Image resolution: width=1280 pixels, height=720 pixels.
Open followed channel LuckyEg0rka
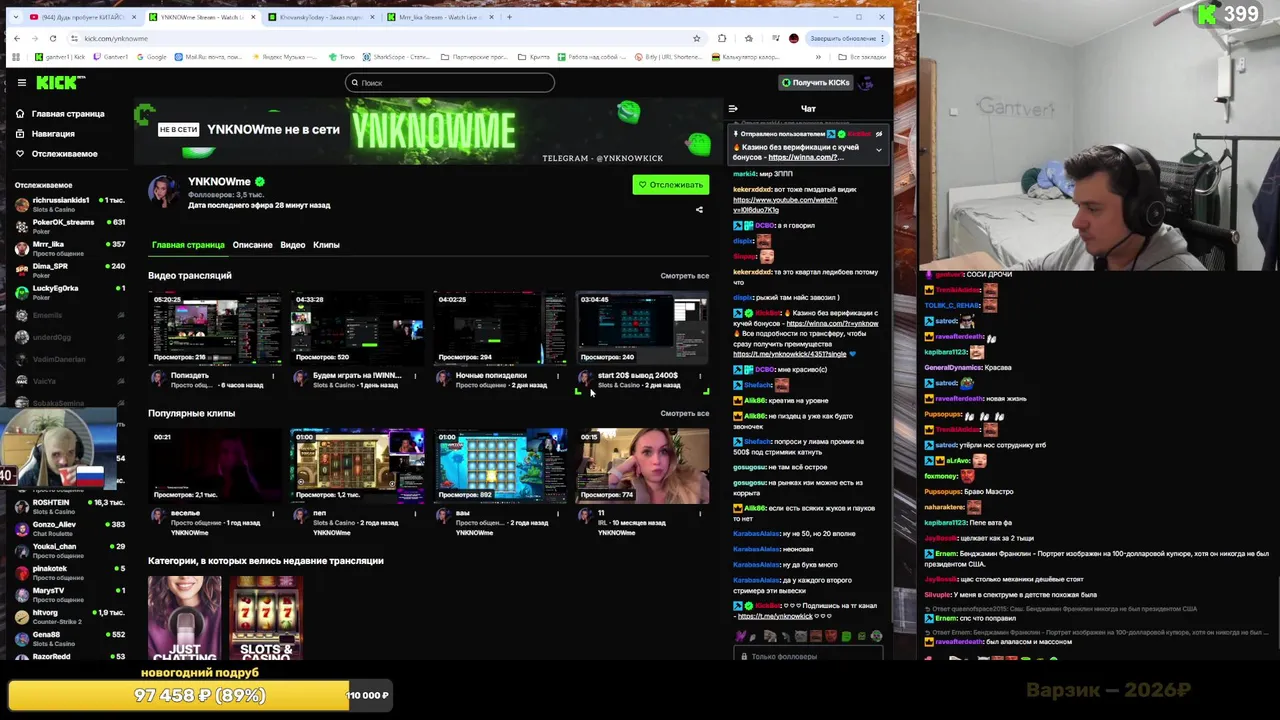click(68, 292)
